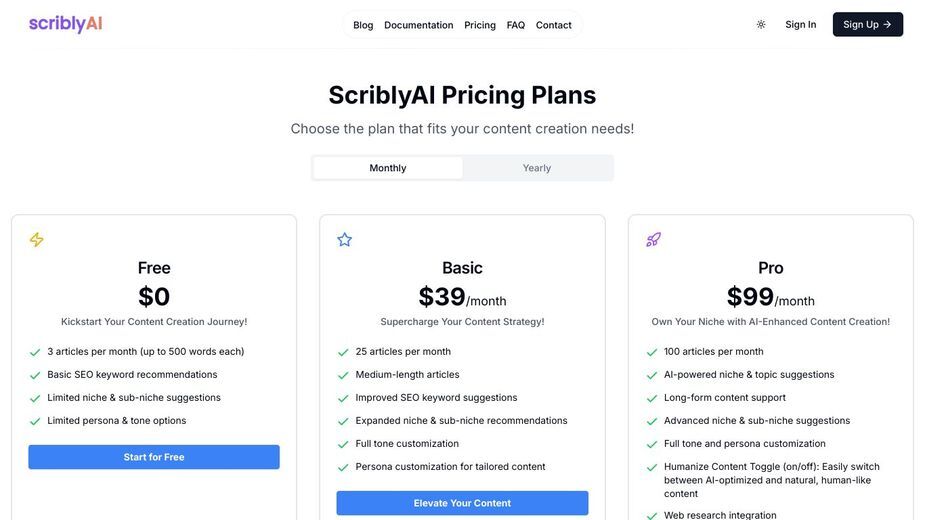Image resolution: width=925 pixels, height=520 pixels.
Task: Toggle the sun theme icon
Action: point(761,25)
